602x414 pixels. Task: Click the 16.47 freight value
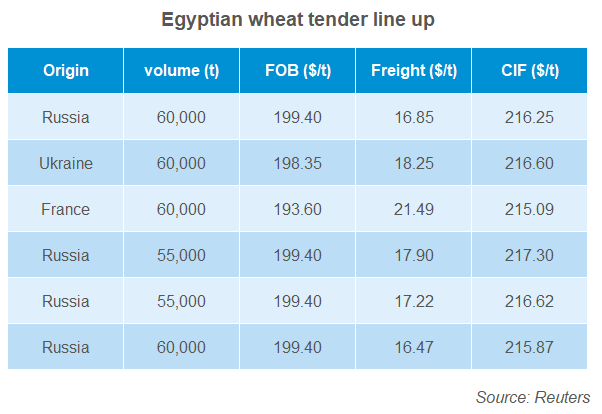point(414,348)
